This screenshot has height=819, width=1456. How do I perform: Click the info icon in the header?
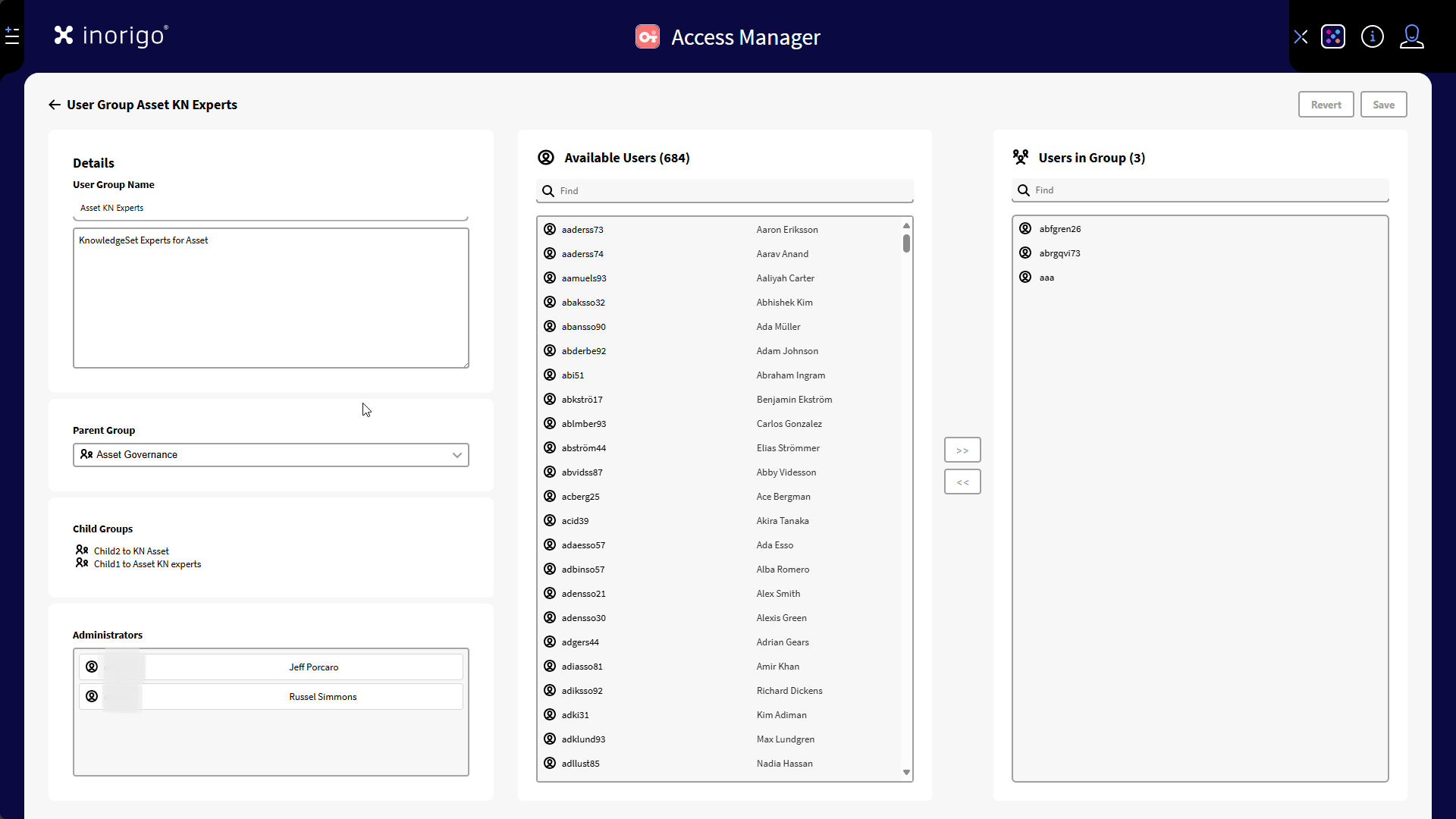point(1372,36)
